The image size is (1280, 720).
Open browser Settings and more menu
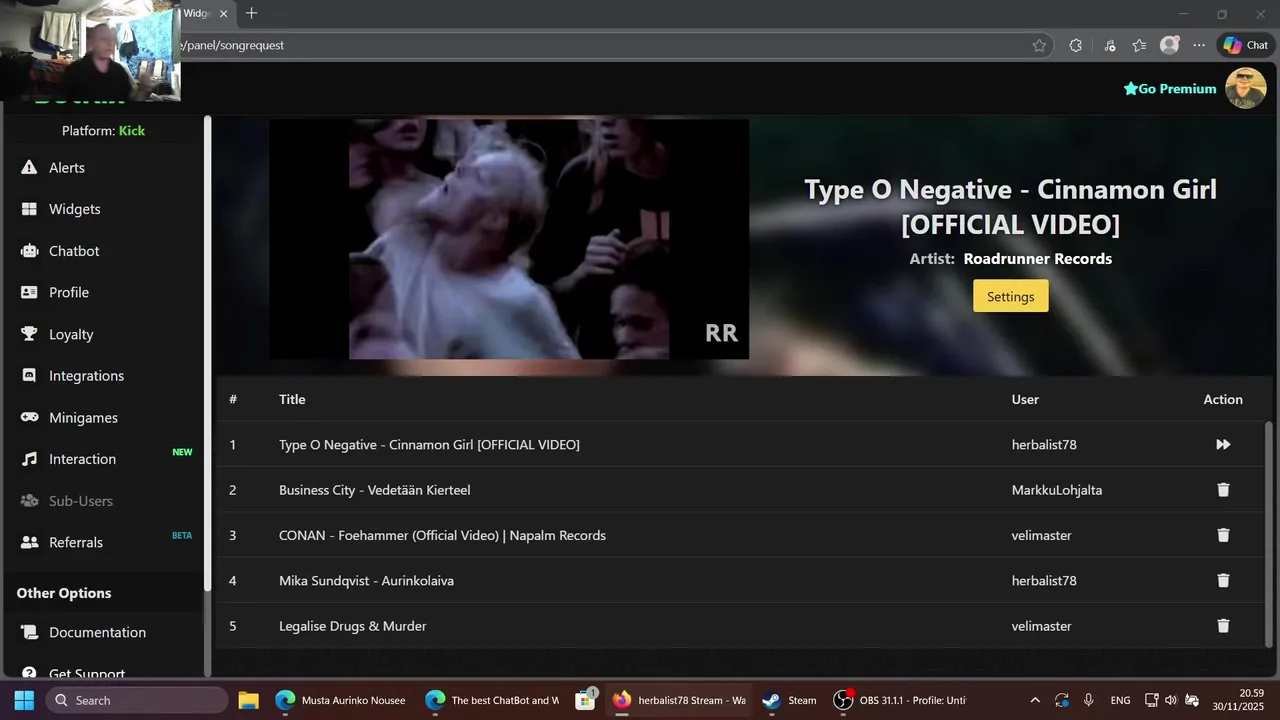[x=1199, y=45]
